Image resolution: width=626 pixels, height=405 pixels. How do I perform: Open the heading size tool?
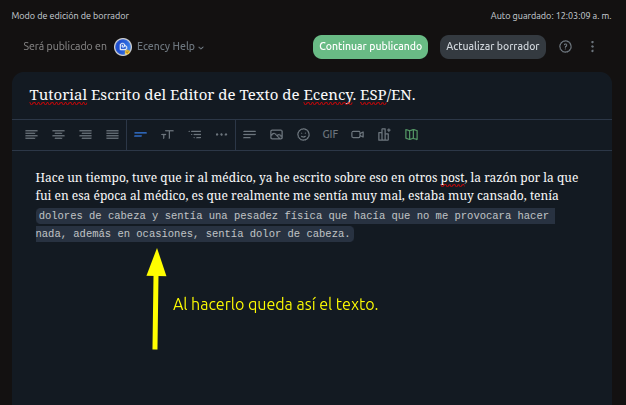click(167, 135)
